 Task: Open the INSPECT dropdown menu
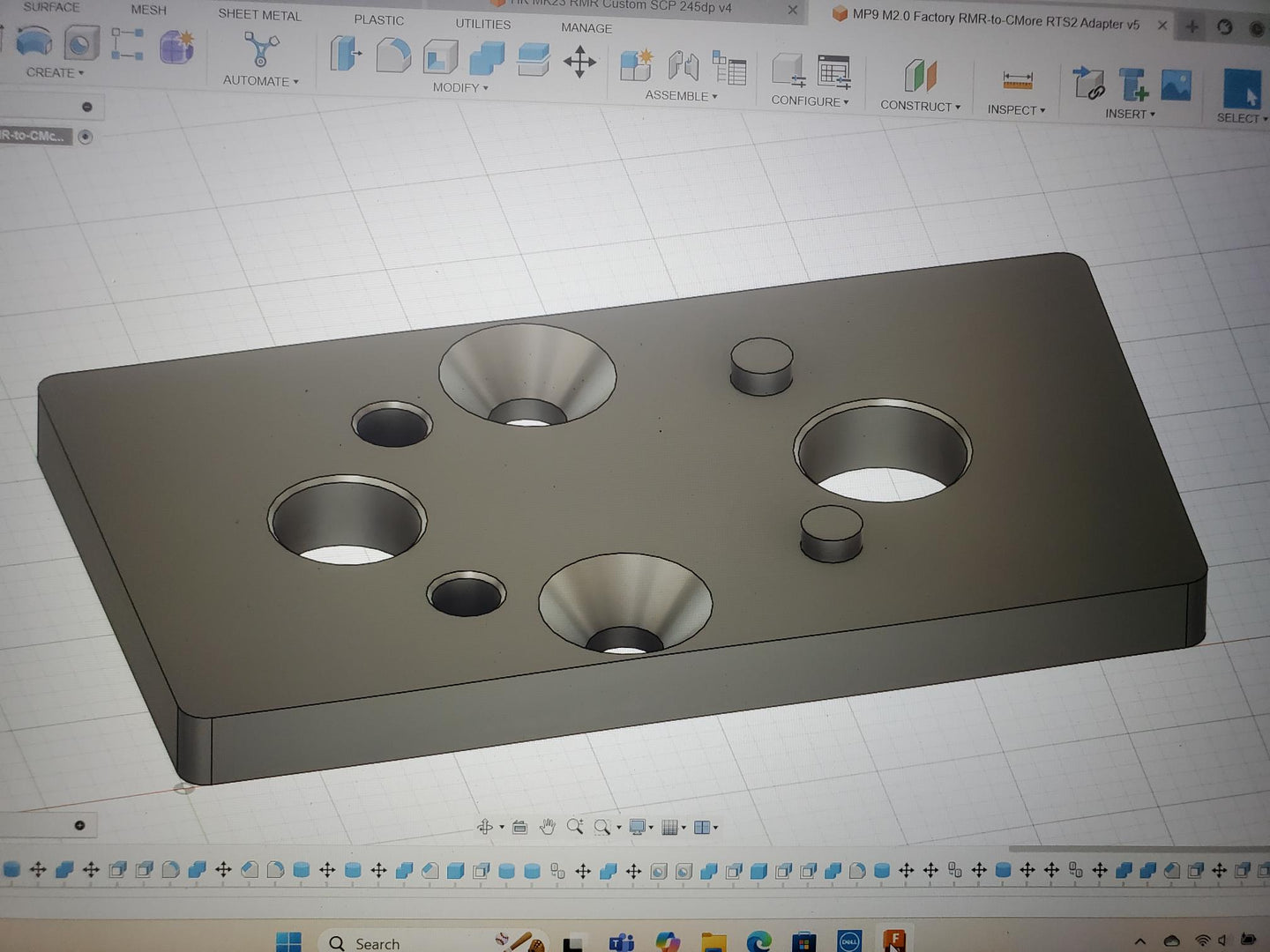point(1016,109)
